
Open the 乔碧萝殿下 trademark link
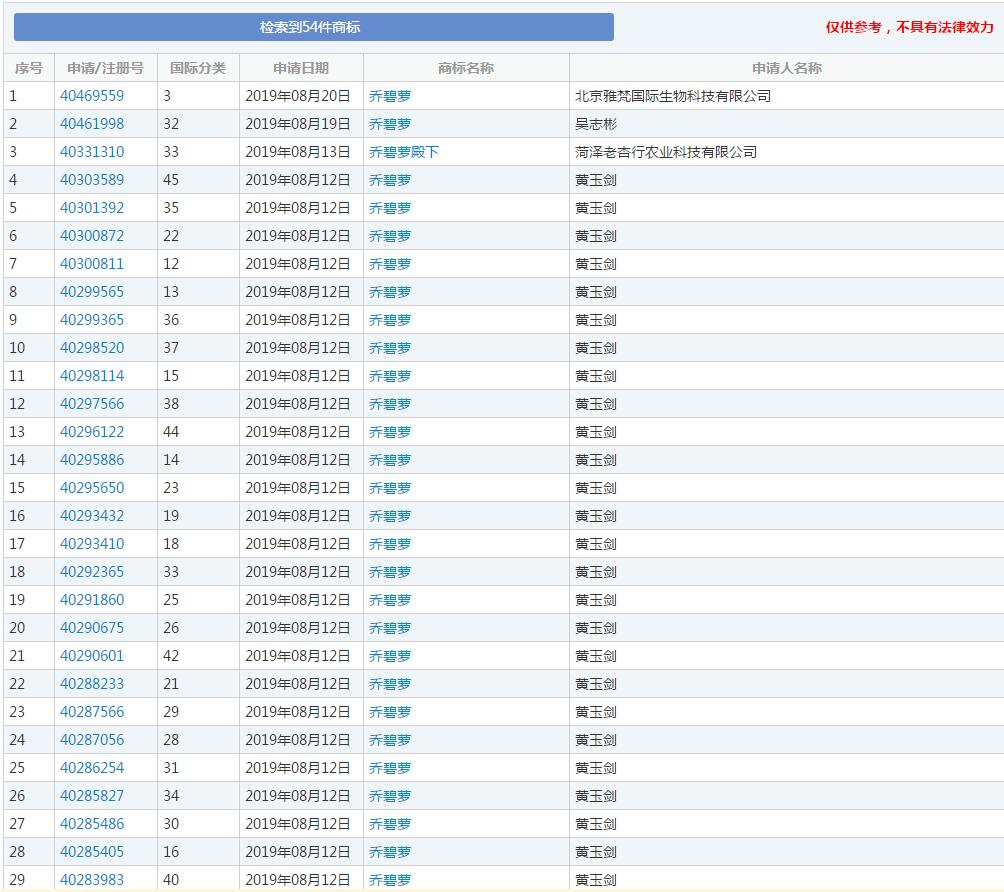point(404,152)
